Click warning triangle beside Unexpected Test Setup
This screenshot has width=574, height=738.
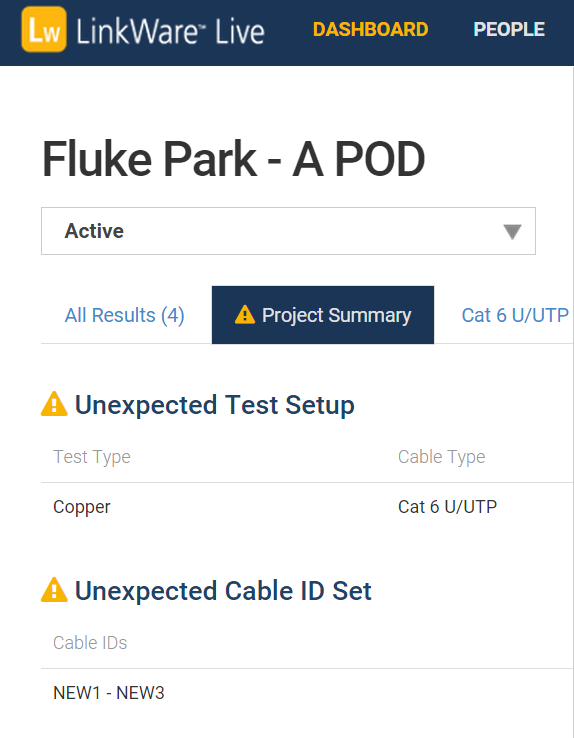pos(54,404)
